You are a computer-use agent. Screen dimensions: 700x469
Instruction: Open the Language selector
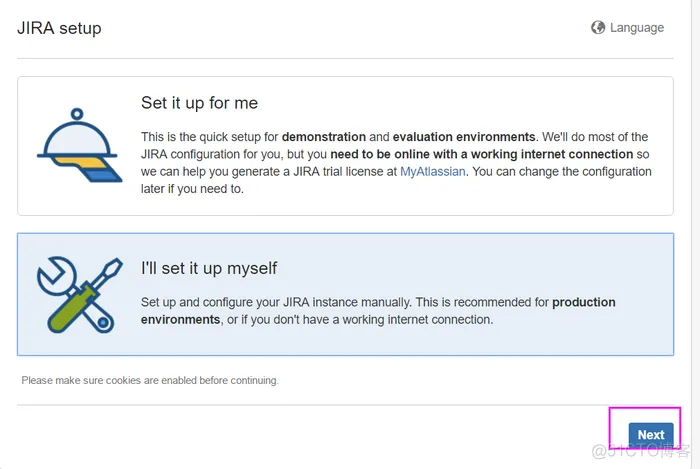pos(627,28)
